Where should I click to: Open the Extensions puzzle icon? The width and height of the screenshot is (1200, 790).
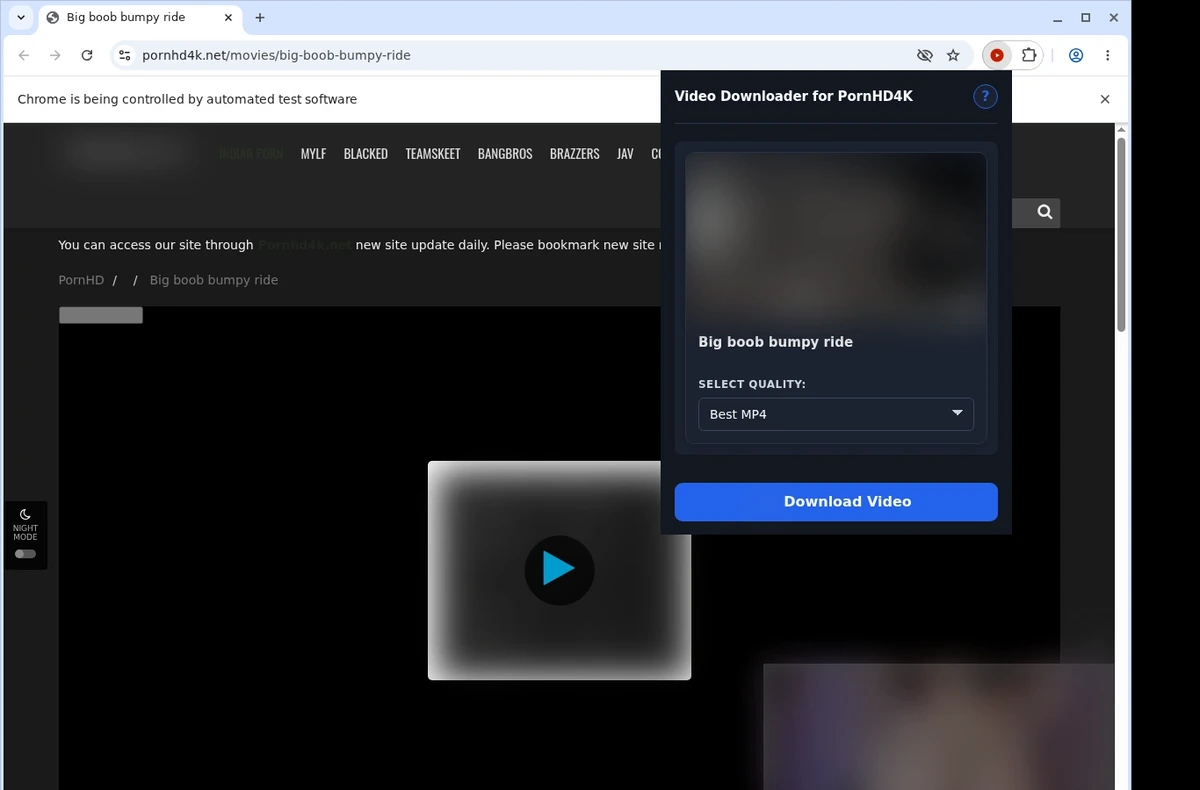[x=1028, y=55]
